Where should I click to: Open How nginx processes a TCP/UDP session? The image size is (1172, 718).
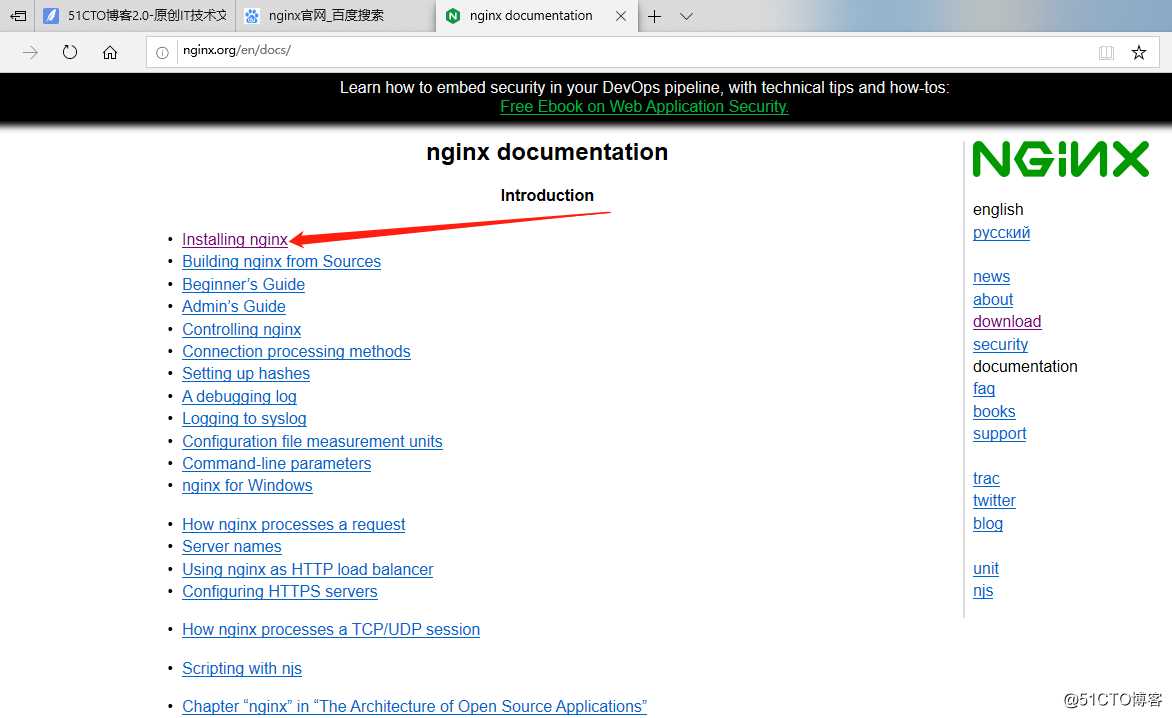tap(331, 630)
